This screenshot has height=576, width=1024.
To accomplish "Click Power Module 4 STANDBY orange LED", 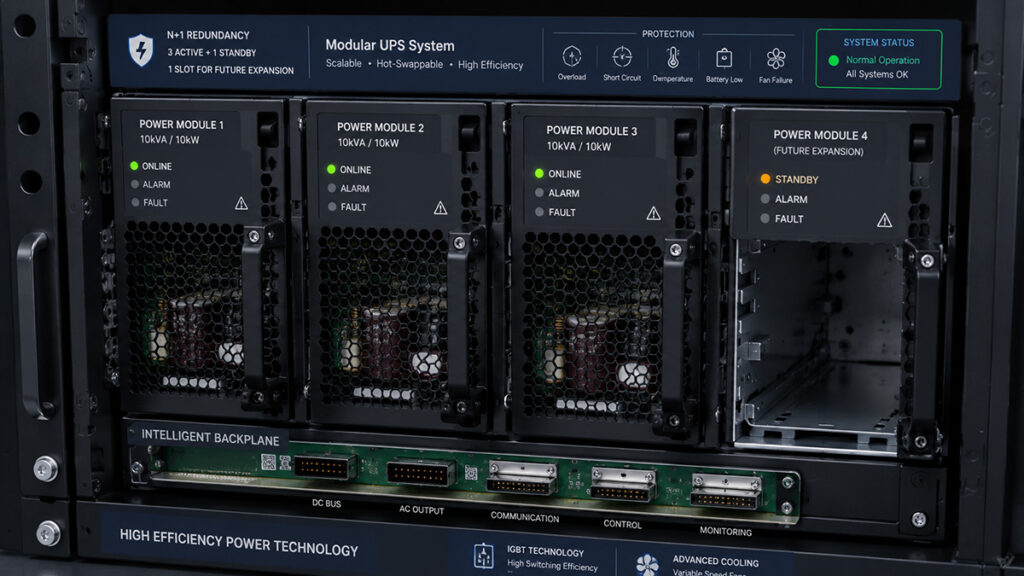I will pos(765,178).
